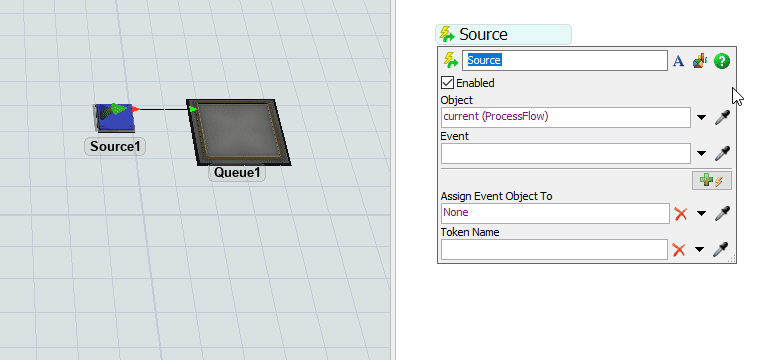This screenshot has height=360, width=780.
Task: Click the empty Event input field
Action: pos(566,153)
